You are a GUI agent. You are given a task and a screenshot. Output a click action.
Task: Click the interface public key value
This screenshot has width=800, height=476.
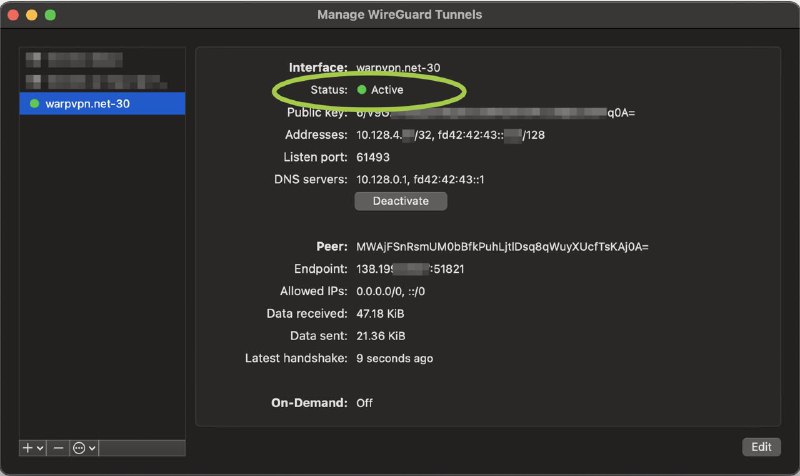(x=495, y=113)
